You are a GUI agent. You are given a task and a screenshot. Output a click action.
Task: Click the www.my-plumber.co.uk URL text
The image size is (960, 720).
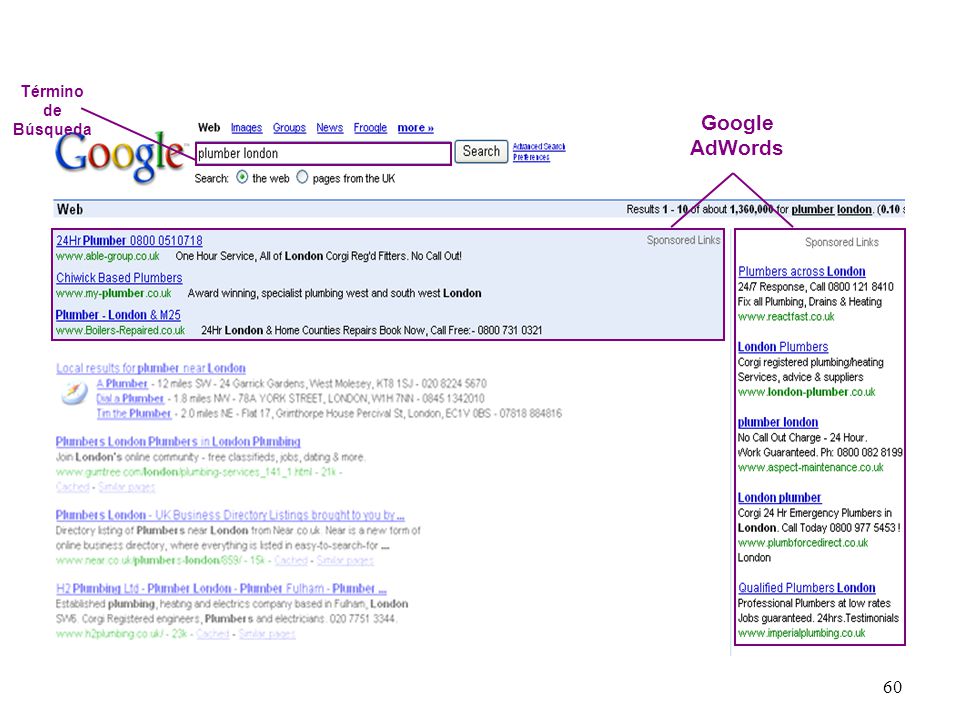(x=114, y=293)
